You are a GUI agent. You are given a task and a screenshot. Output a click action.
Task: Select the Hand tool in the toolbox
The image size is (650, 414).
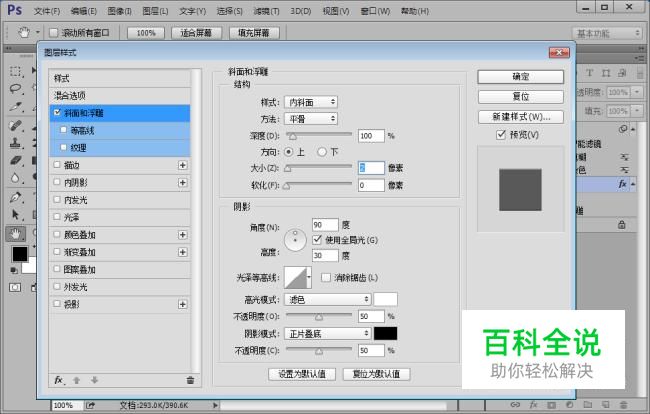pyautogui.click(x=15, y=234)
